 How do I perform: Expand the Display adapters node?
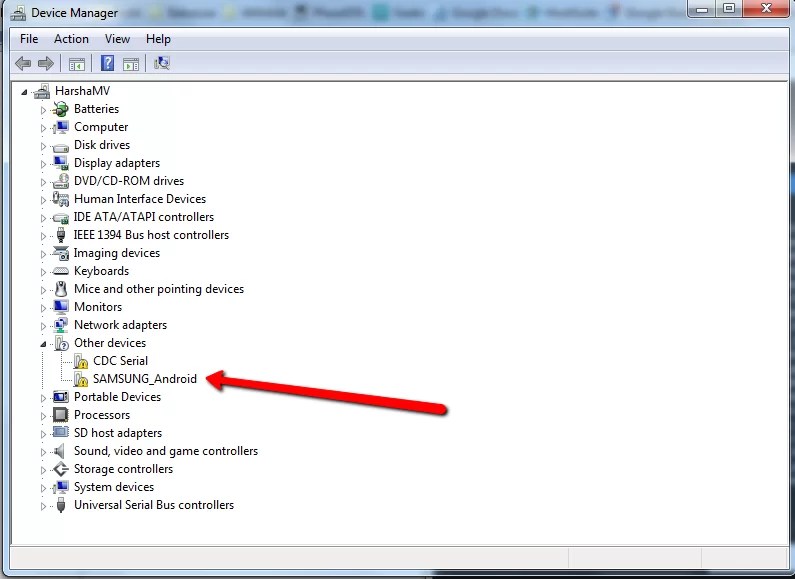click(43, 164)
